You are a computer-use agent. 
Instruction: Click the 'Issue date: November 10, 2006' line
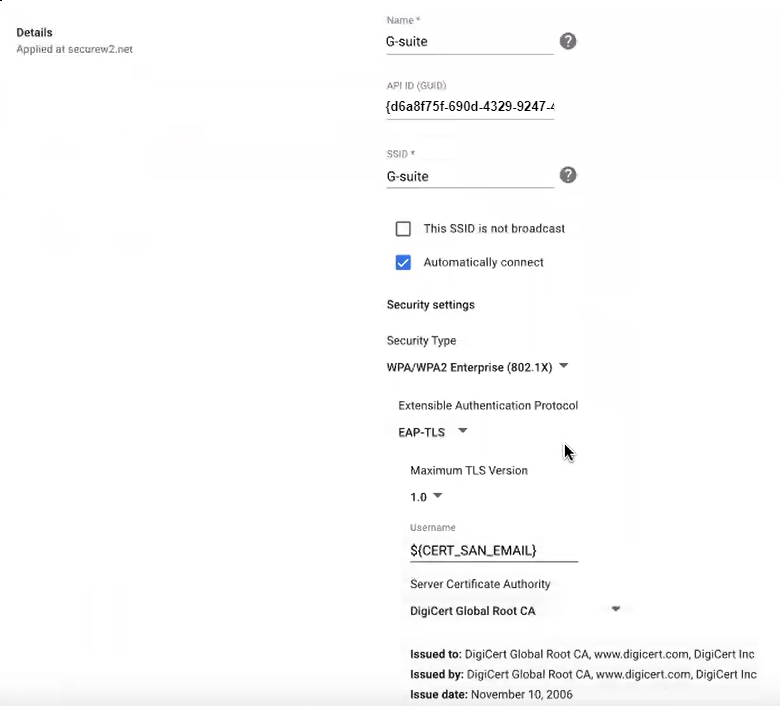click(x=491, y=694)
